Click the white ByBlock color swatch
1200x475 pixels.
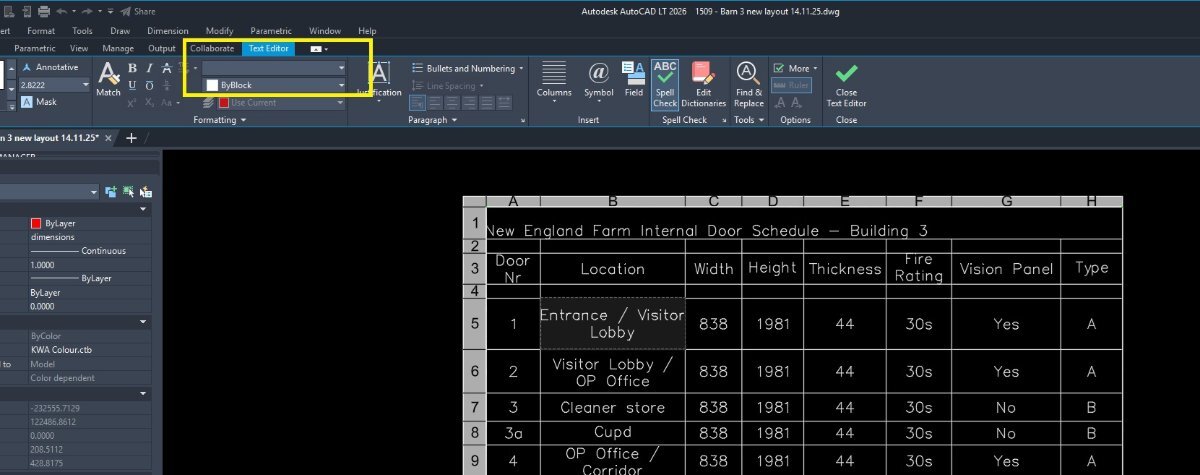[212, 86]
